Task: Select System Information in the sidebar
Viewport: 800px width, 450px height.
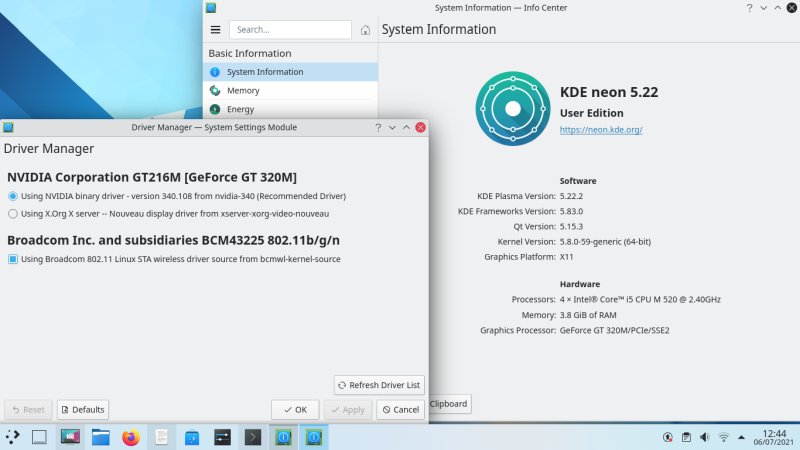Action: 290,72
